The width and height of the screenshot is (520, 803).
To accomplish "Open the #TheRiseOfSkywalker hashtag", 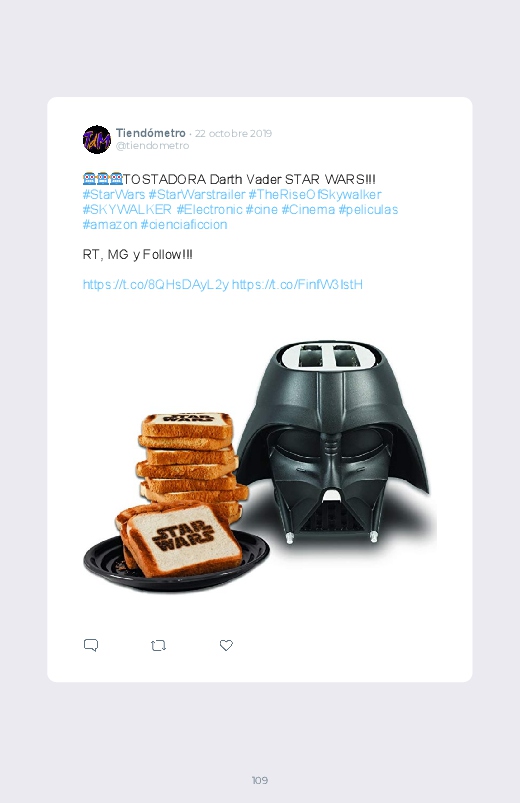I will click(x=315, y=195).
